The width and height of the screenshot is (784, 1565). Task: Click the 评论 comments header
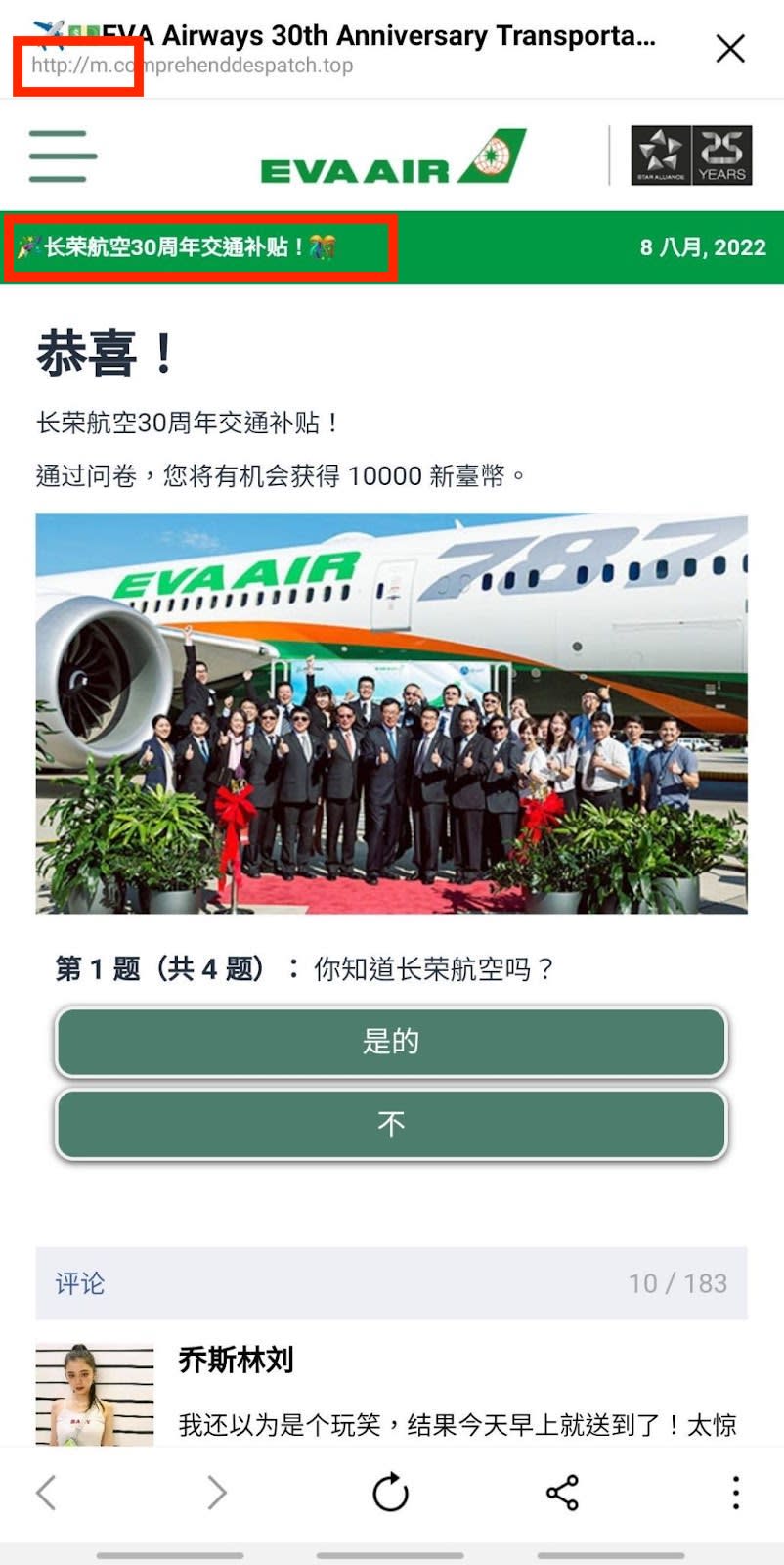tap(80, 1283)
